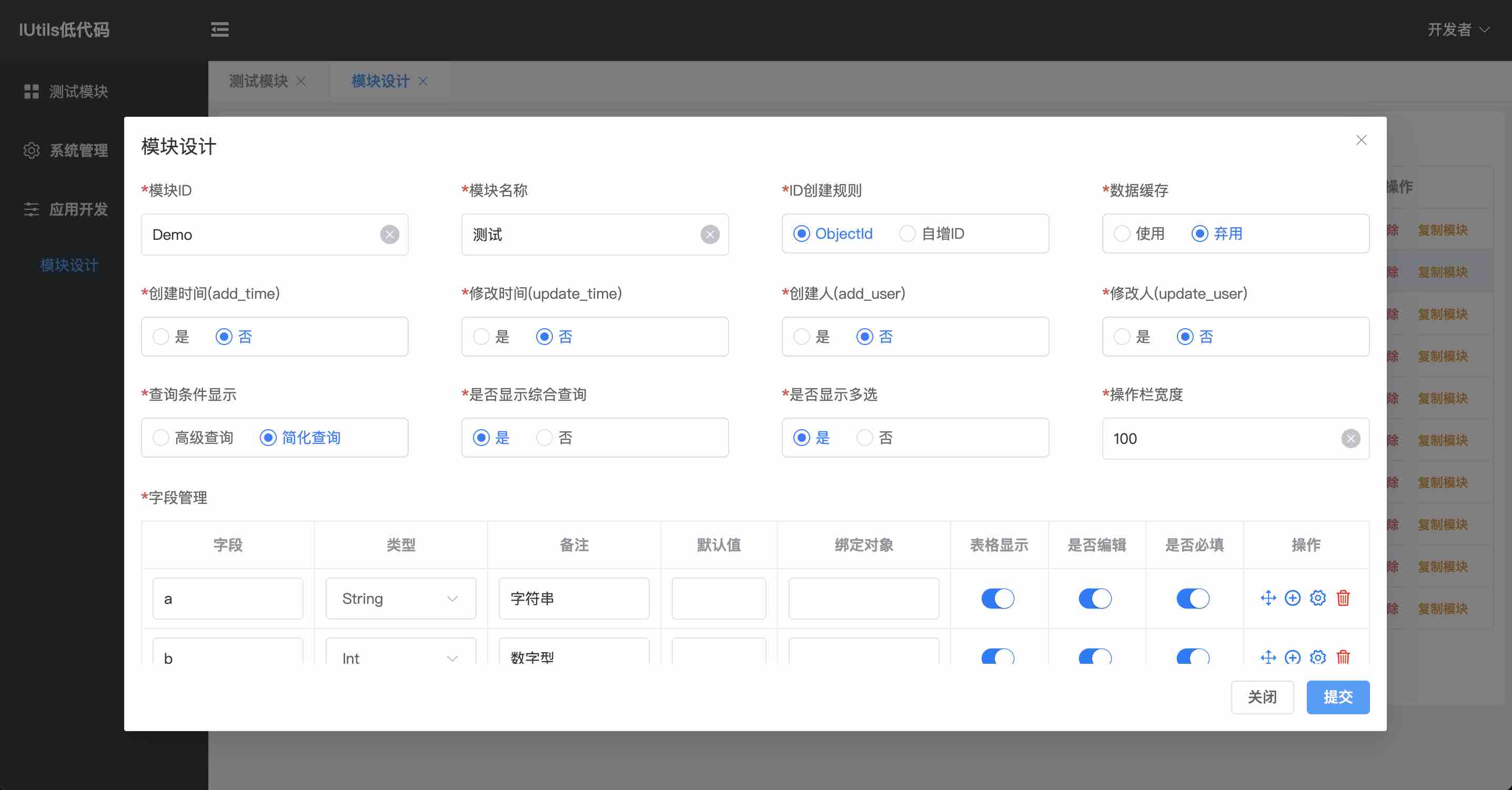1512x790 pixels.
Task: Open the String type dropdown for field "a"
Action: 400,599
